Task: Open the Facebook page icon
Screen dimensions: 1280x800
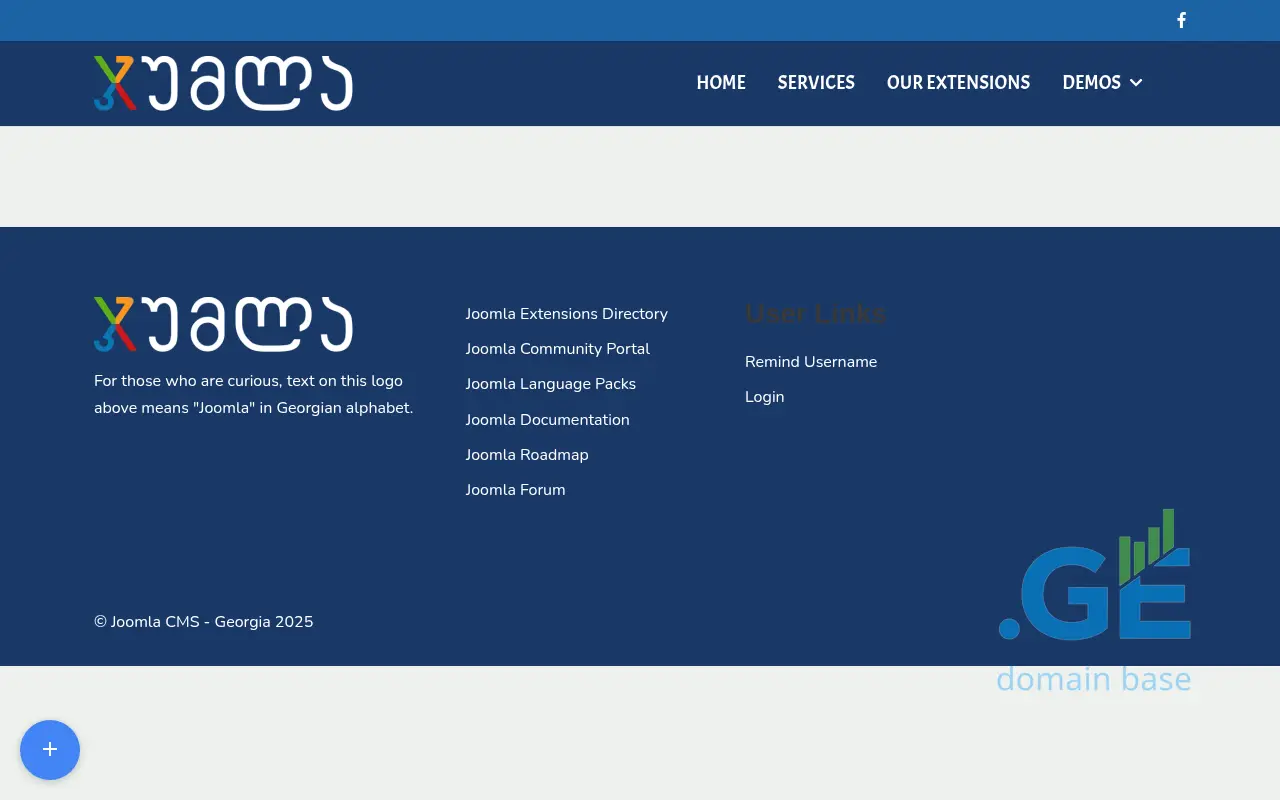Action: point(1181,20)
